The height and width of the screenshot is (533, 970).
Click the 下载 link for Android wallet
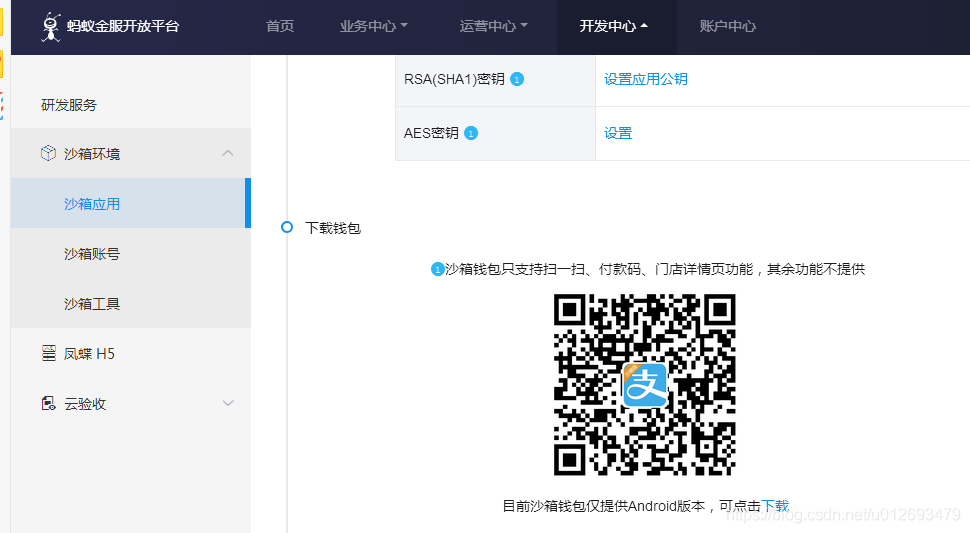point(775,506)
